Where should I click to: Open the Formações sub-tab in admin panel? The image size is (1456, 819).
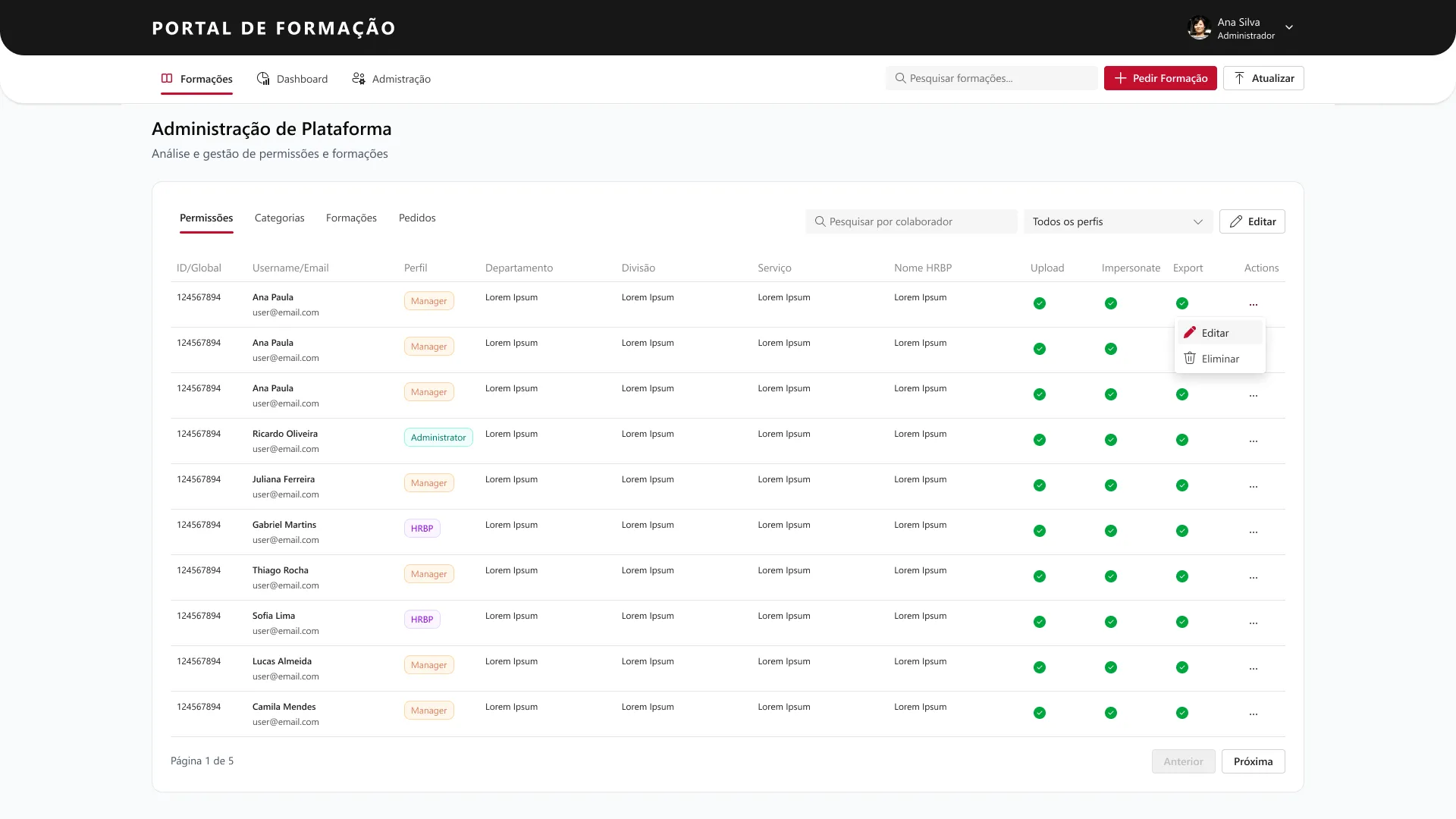(x=351, y=218)
